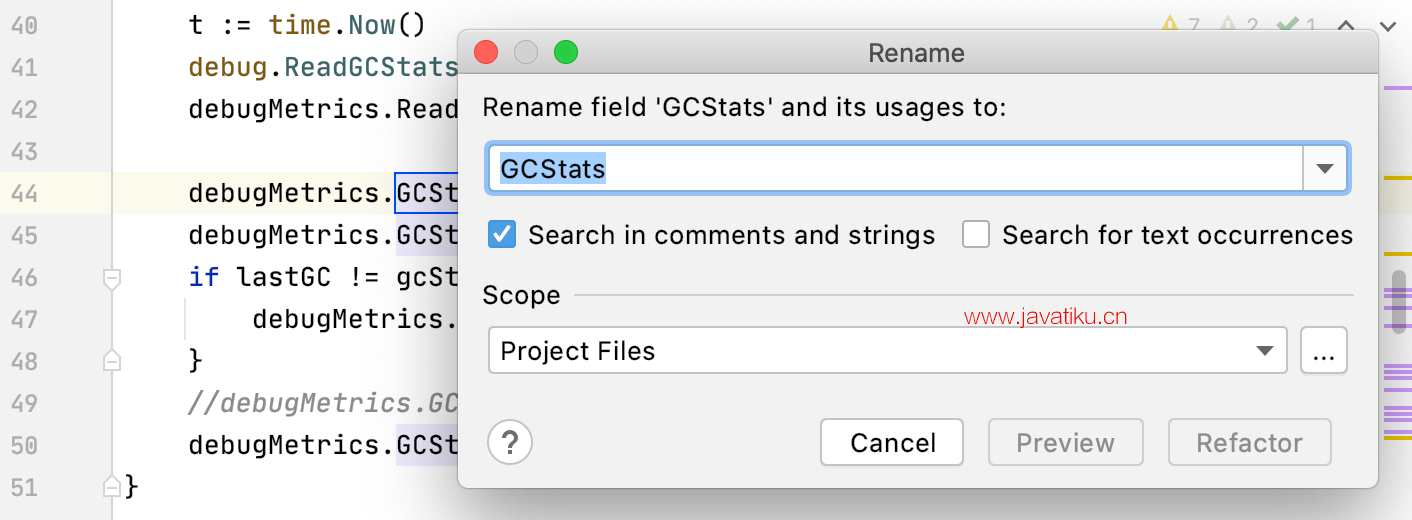
Task: Click the green zoom window button
Action: [566, 52]
